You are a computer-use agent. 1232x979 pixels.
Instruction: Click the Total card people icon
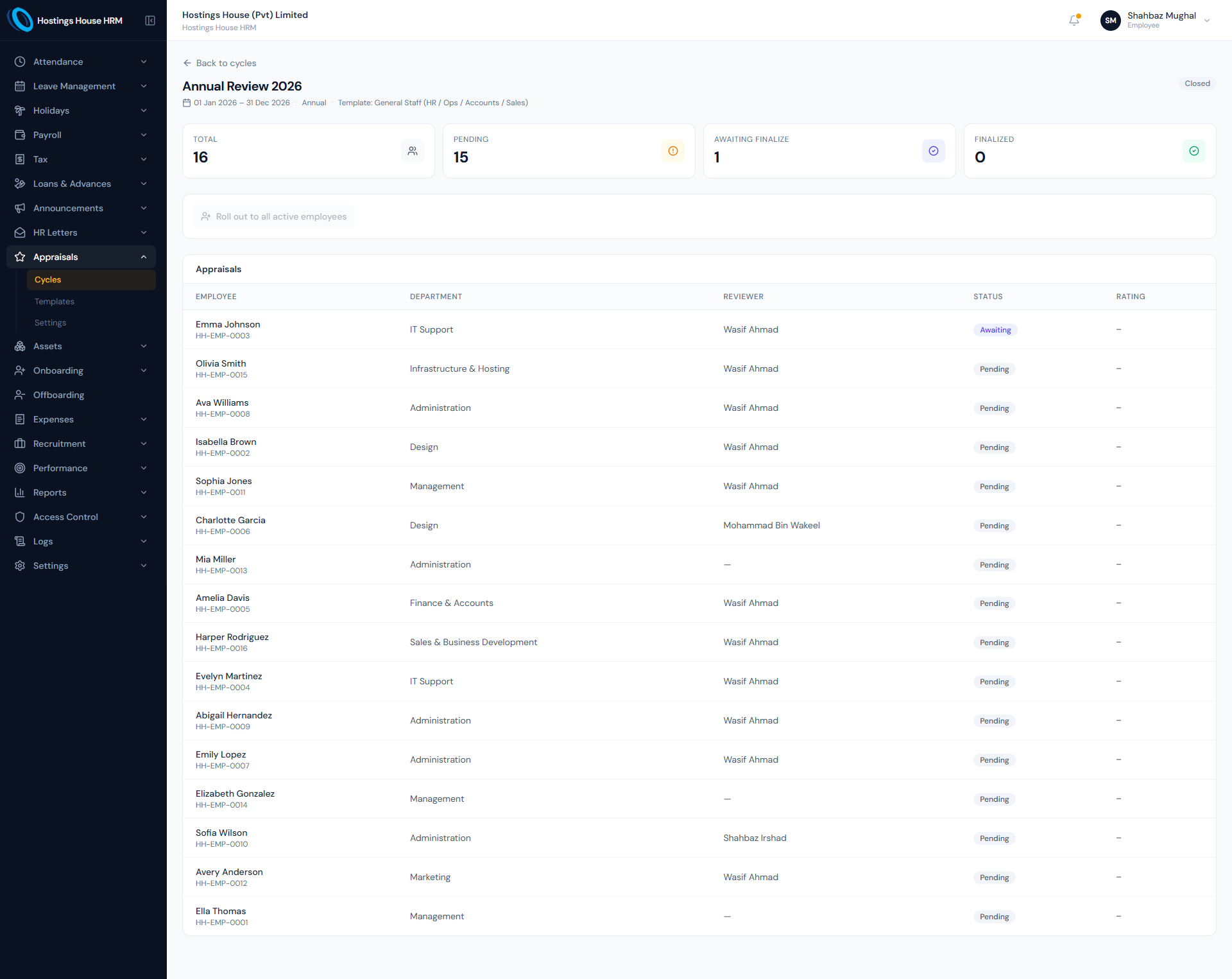(413, 151)
